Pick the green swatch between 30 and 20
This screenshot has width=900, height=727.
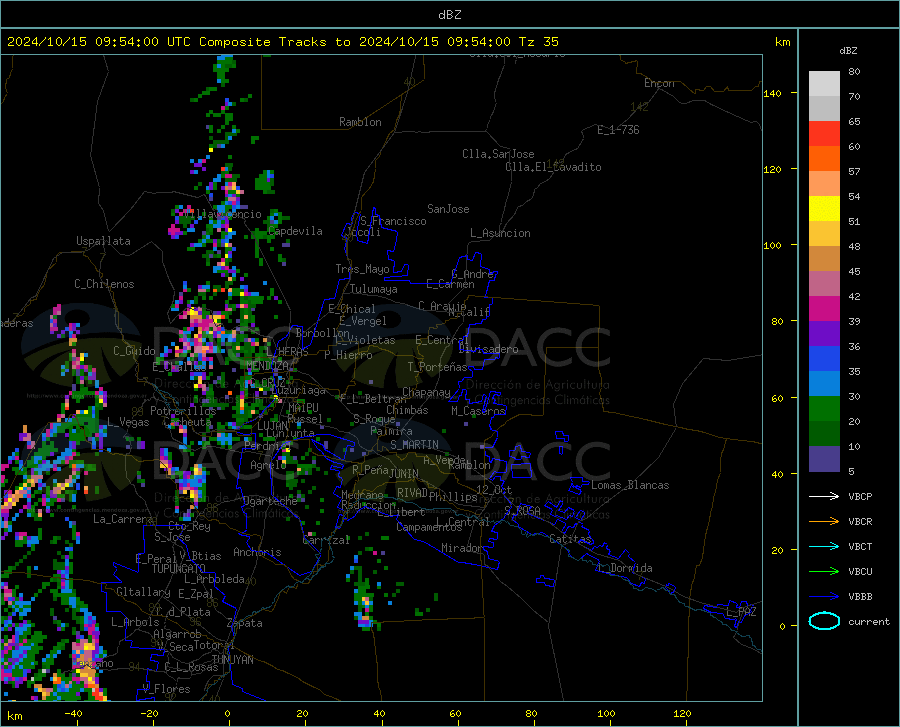(824, 409)
